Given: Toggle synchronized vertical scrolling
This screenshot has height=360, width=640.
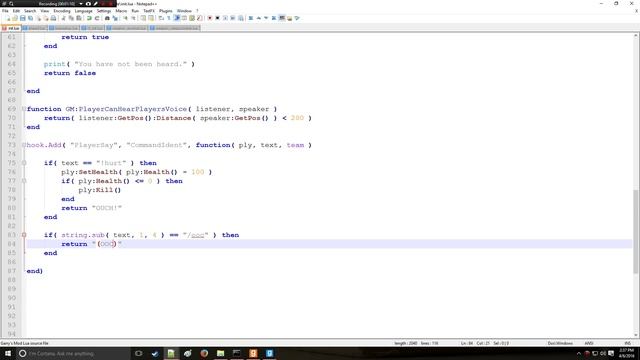Looking at the screenshot, I should point(143,18).
